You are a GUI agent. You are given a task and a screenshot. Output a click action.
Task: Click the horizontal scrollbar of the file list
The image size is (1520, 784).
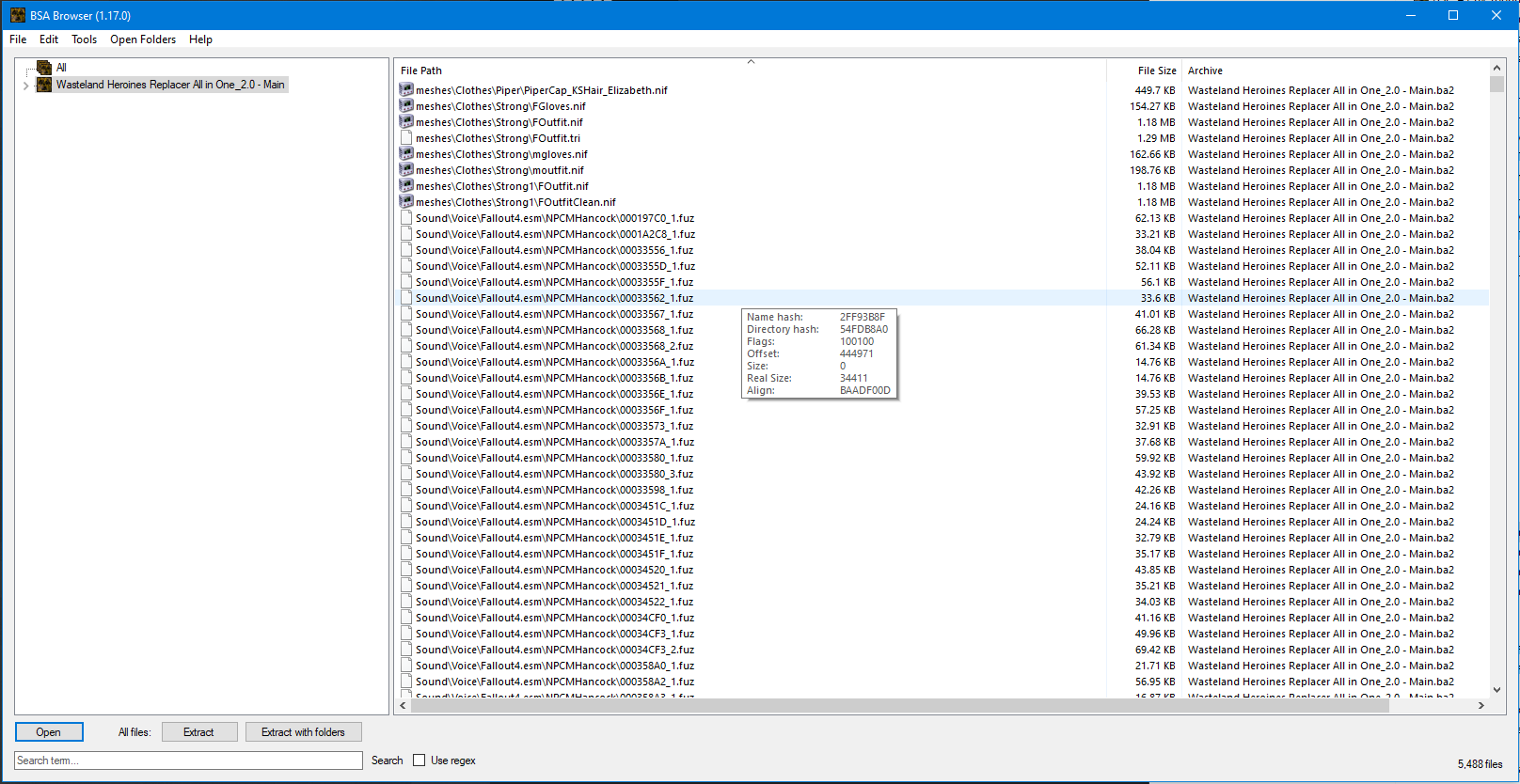[894, 705]
